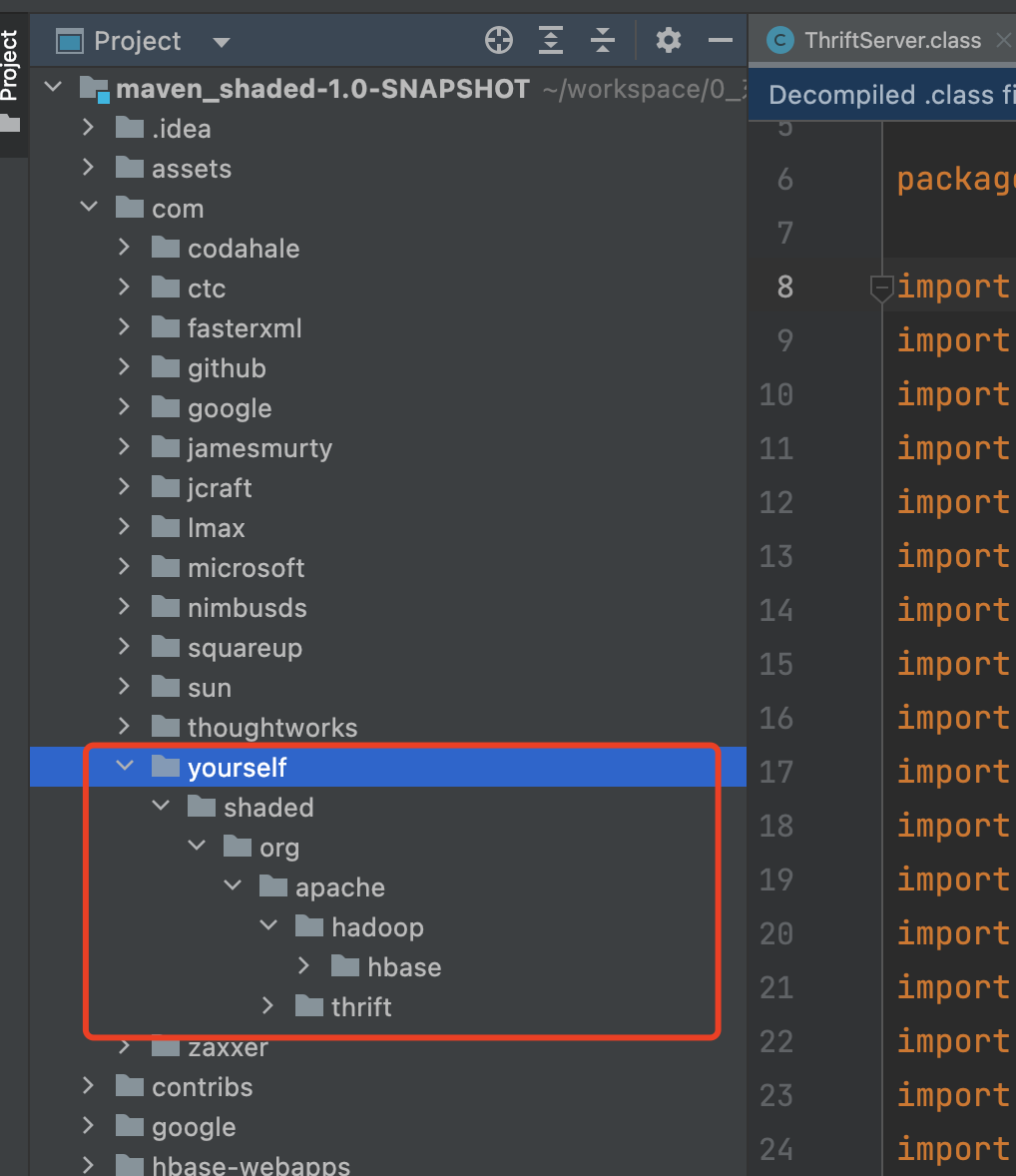
Task: Open Project panel settings gear
Action: pos(668,40)
